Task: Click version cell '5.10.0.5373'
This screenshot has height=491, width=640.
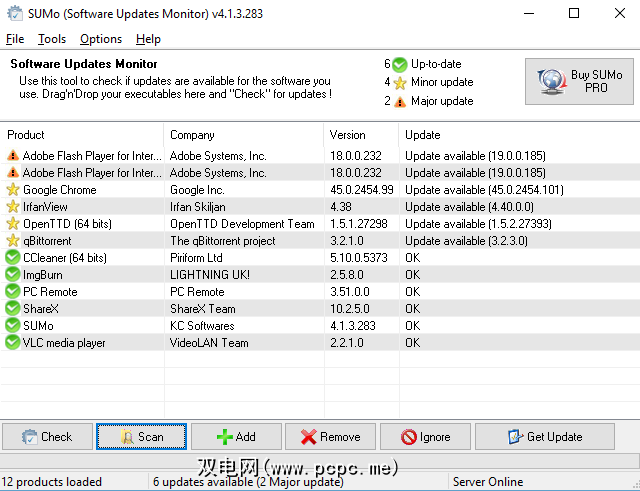Action: (x=359, y=258)
